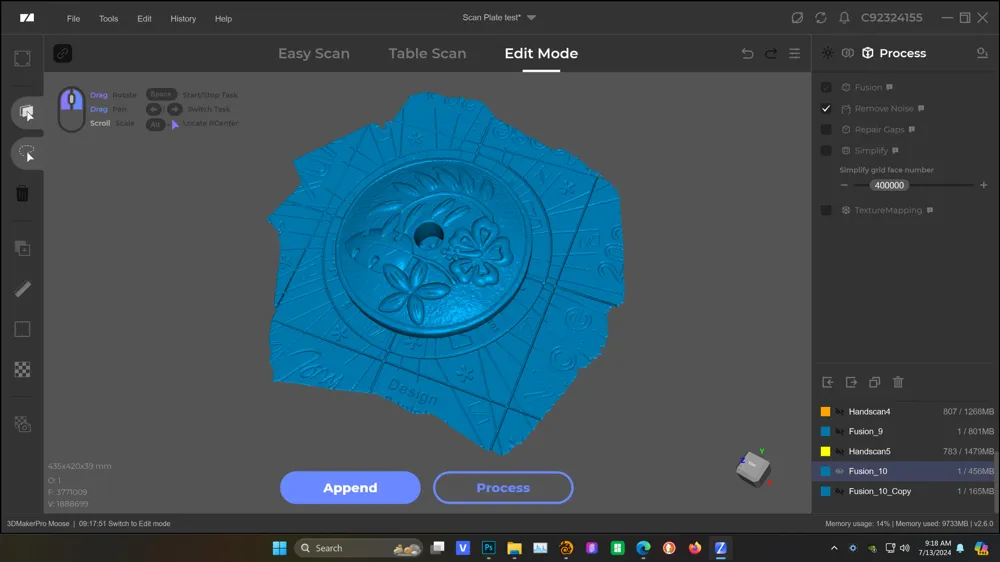The height and width of the screenshot is (562, 1000).
Task: Open the hamburger options menu in top bar
Action: [x=795, y=54]
